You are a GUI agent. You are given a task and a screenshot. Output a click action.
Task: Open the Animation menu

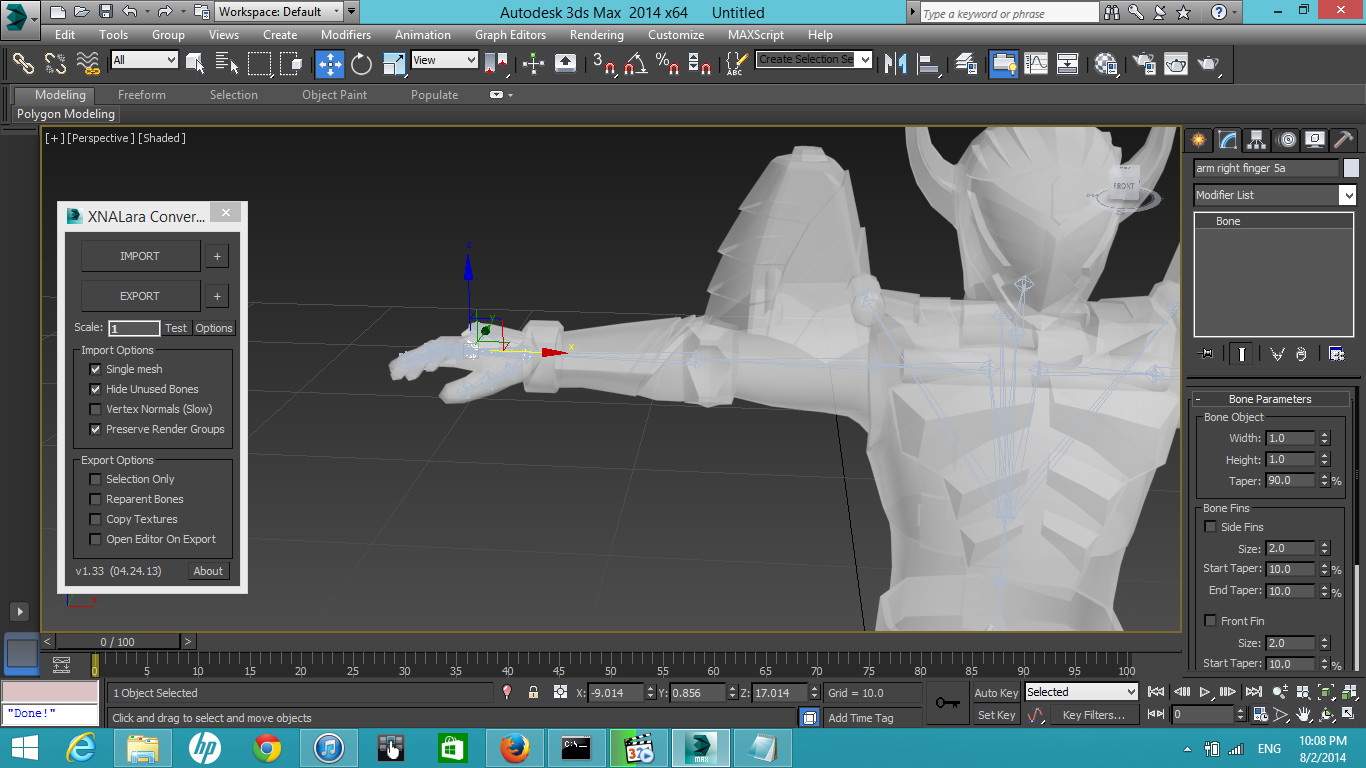coord(422,34)
